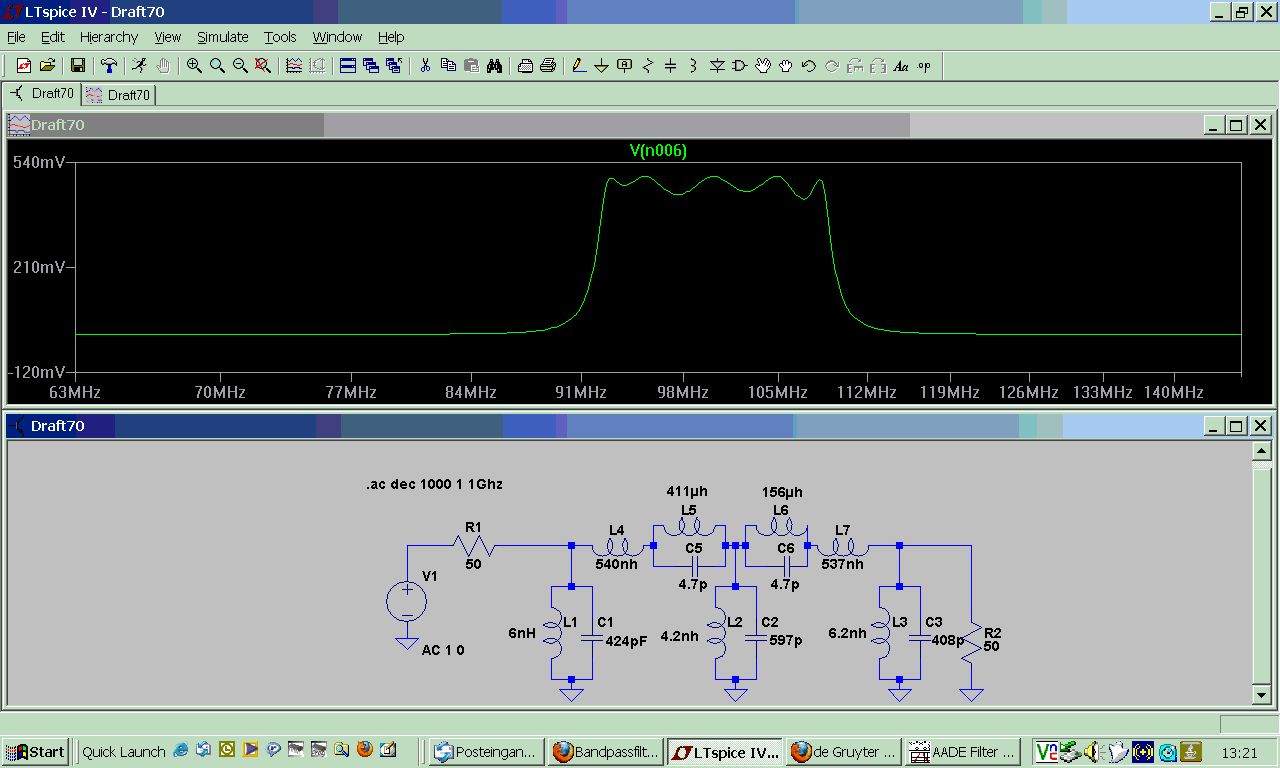Click the Windows Start button

click(x=35, y=752)
